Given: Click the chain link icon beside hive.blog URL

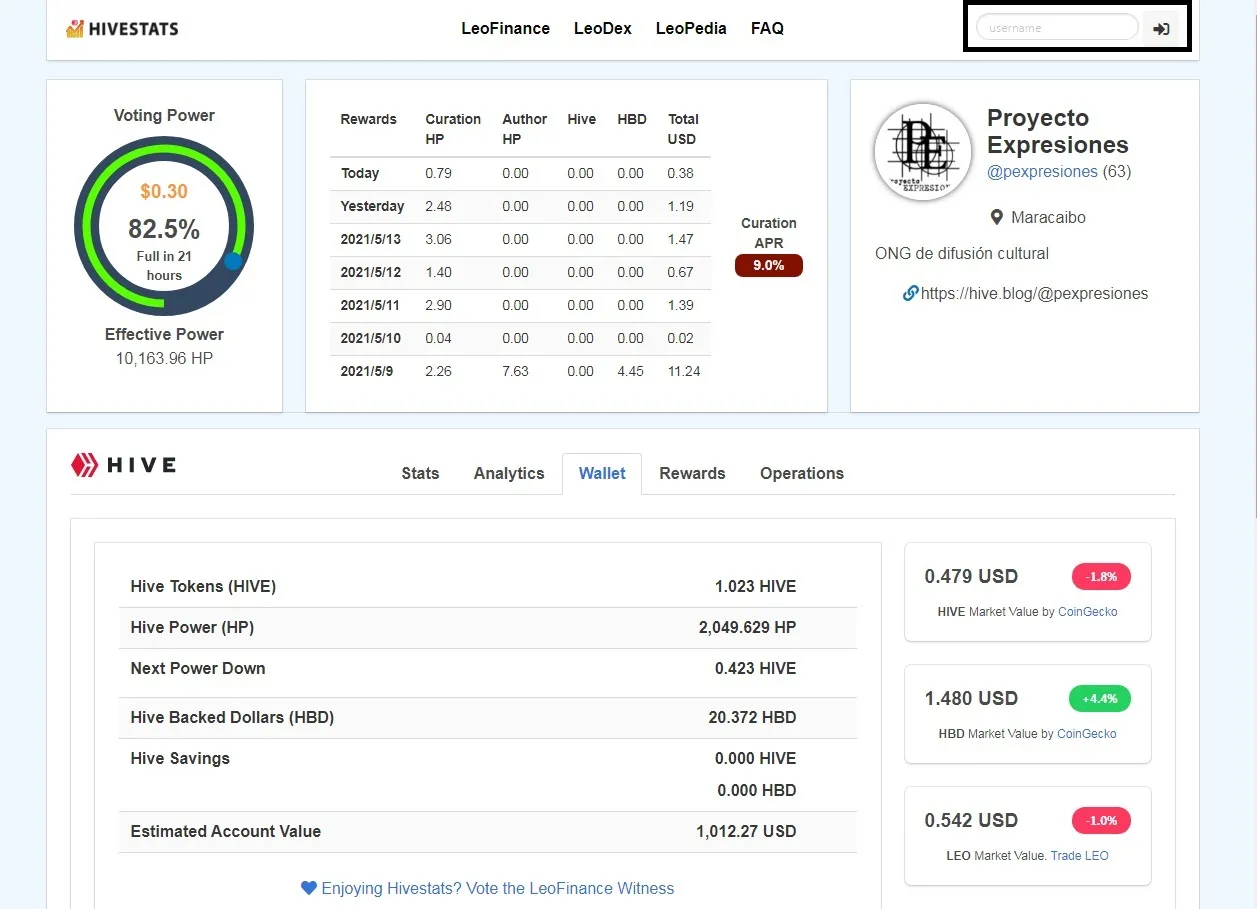Looking at the screenshot, I should pyautogui.click(x=910, y=293).
